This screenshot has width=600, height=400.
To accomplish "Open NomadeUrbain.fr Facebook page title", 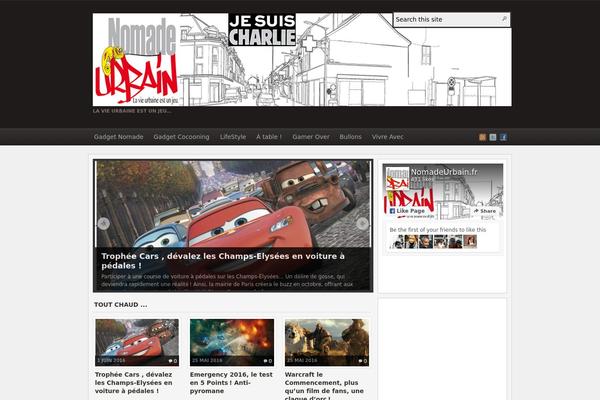I will coord(444,172).
